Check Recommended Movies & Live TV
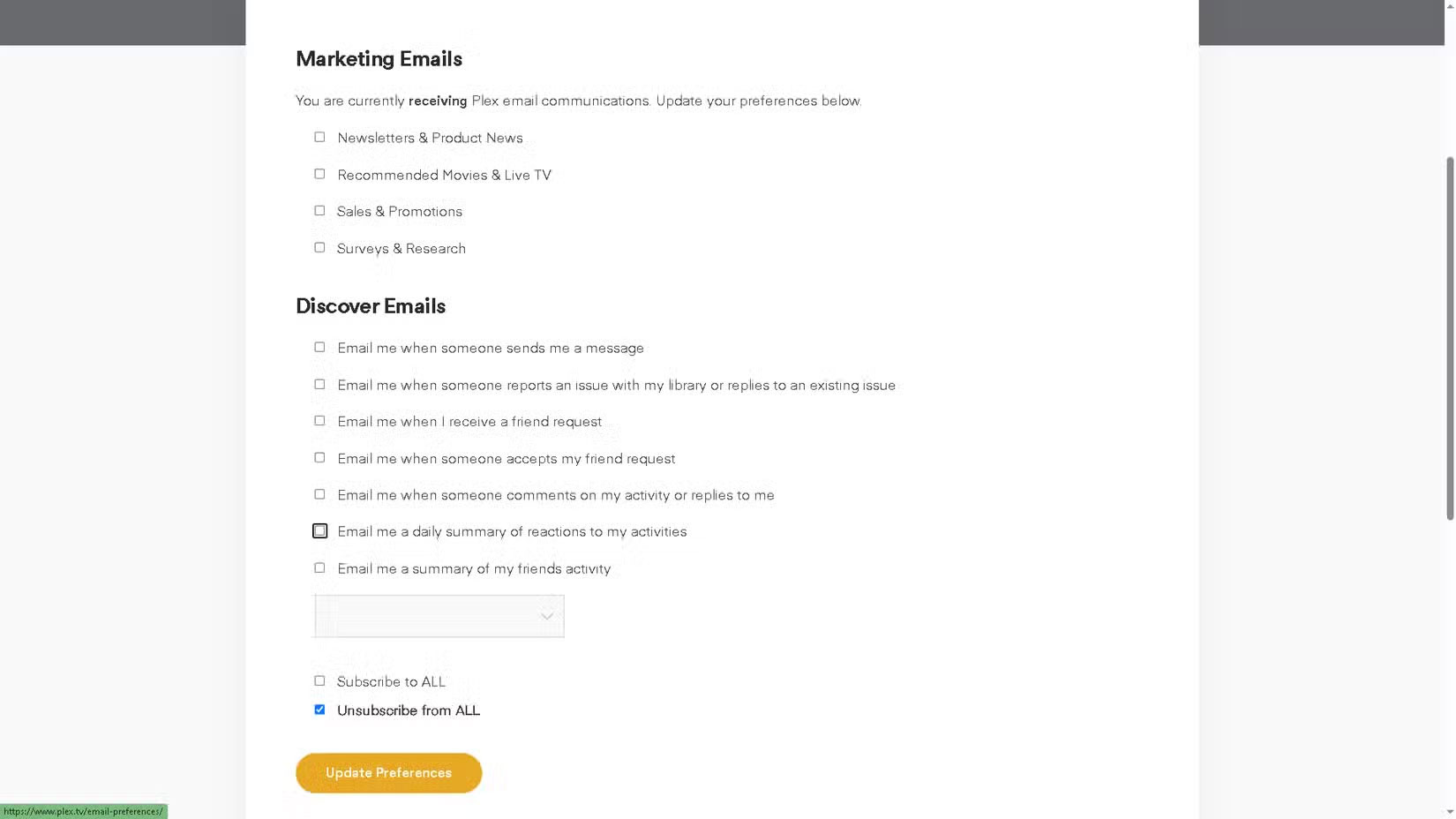 pos(319,174)
